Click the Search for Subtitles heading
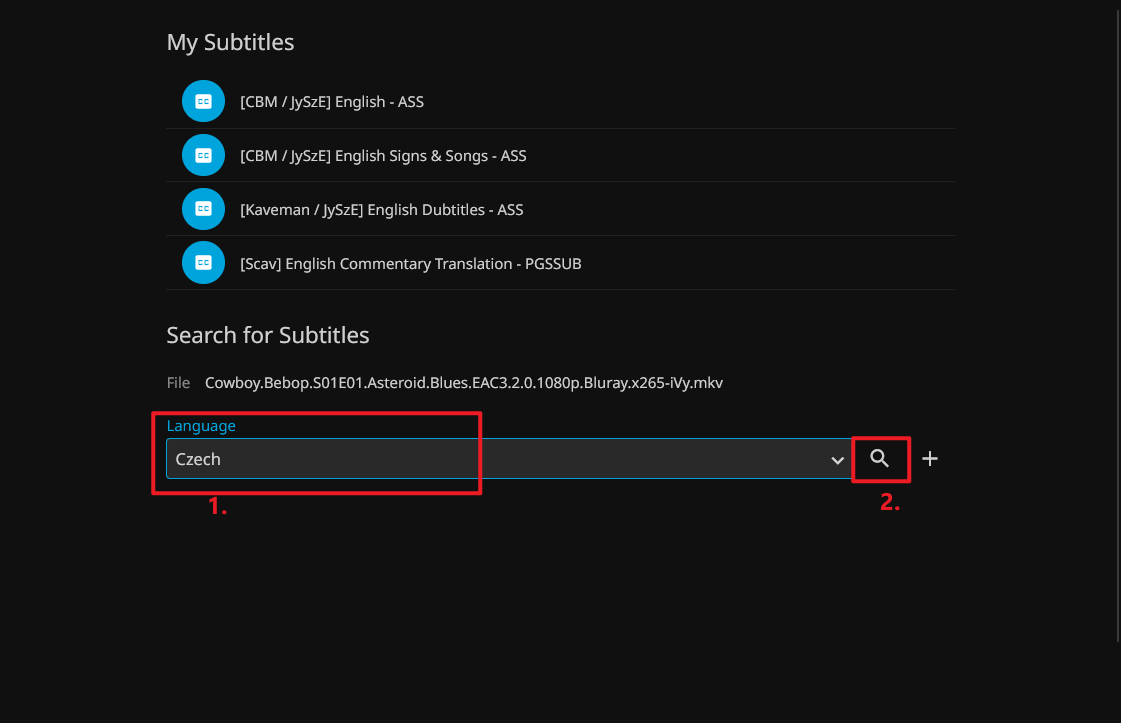The image size is (1121, 723). pos(267,335)
